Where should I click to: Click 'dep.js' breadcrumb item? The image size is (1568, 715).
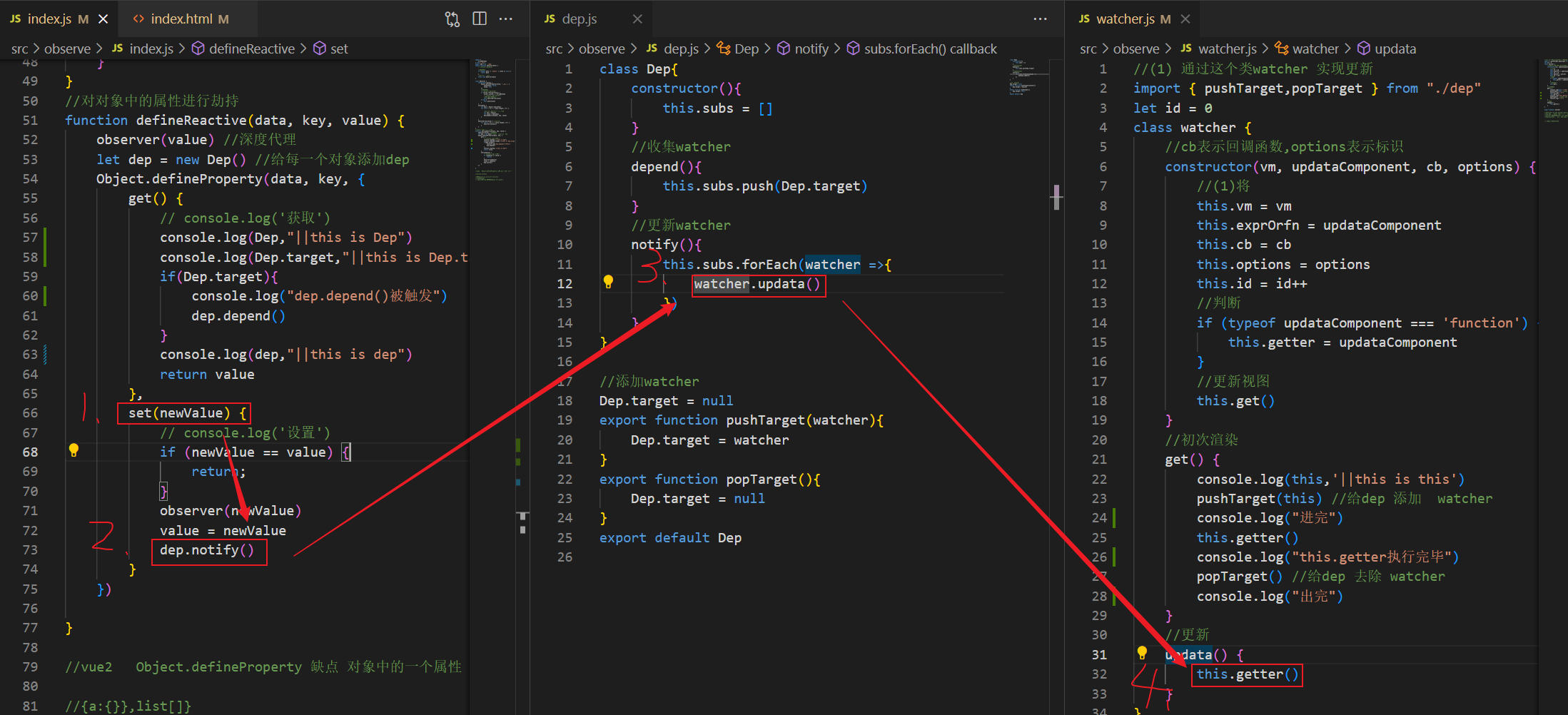coord(682,49)
